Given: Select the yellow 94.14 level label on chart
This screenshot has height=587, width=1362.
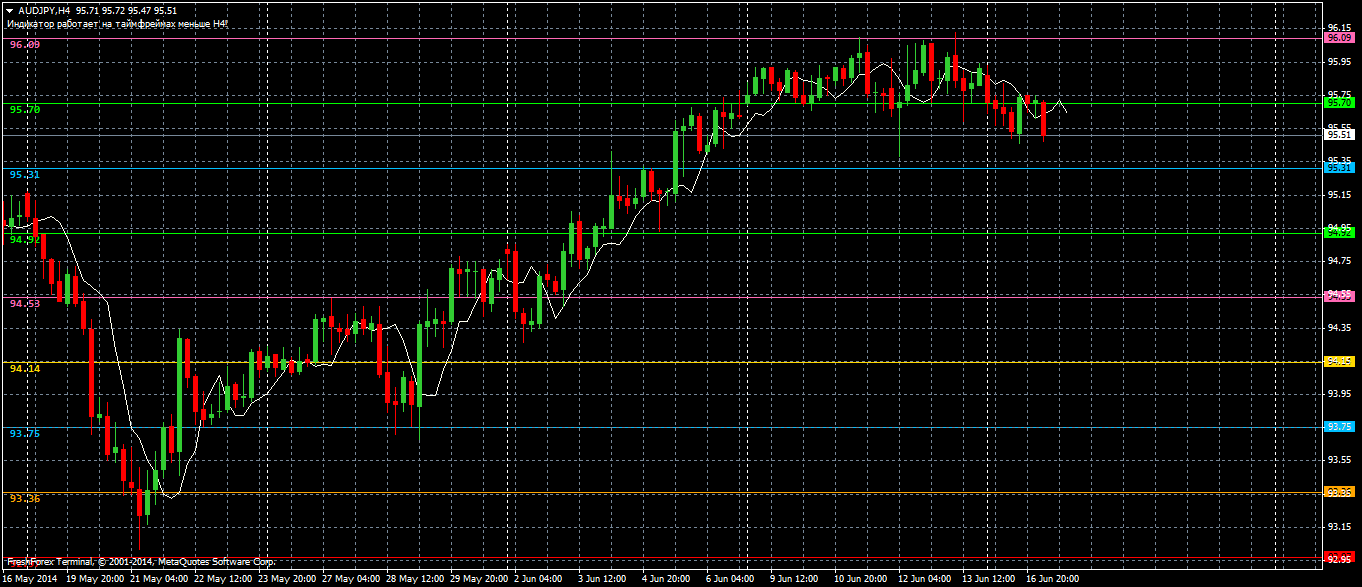Looking at the screenshot, I should 25,368.
